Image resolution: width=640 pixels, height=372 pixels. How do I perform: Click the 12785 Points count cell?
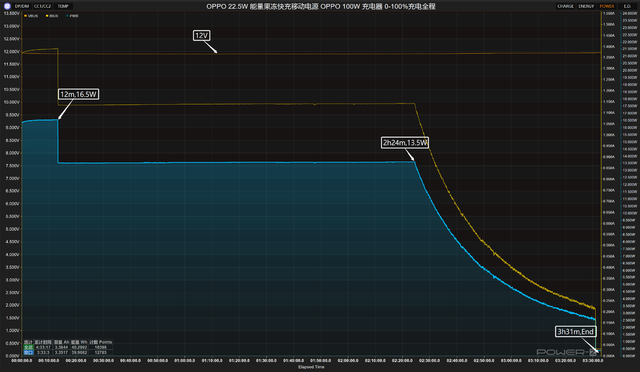[x=100, y=352]
